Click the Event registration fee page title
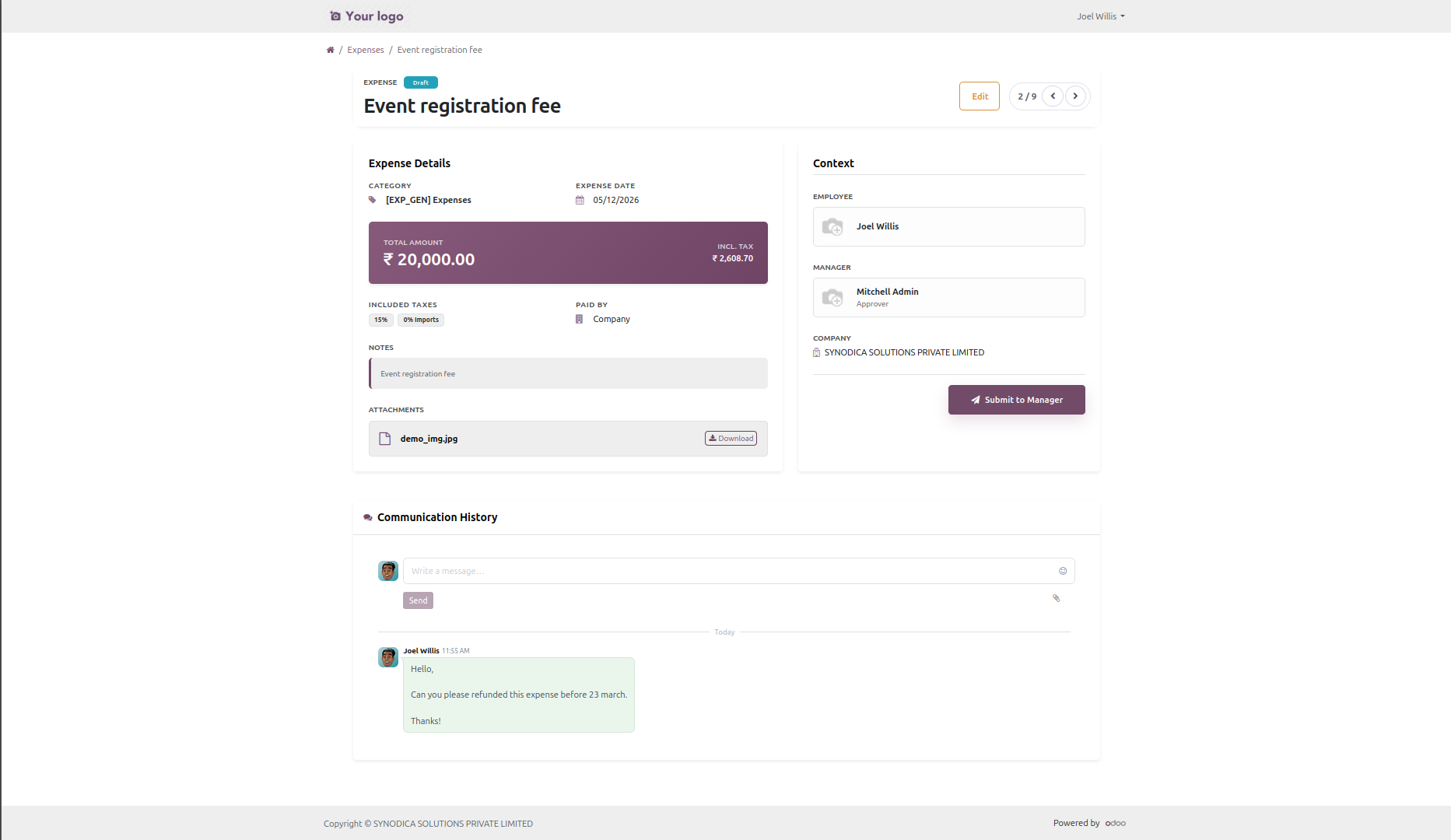This screenshot has width=1451, height=840. point(462,106)
